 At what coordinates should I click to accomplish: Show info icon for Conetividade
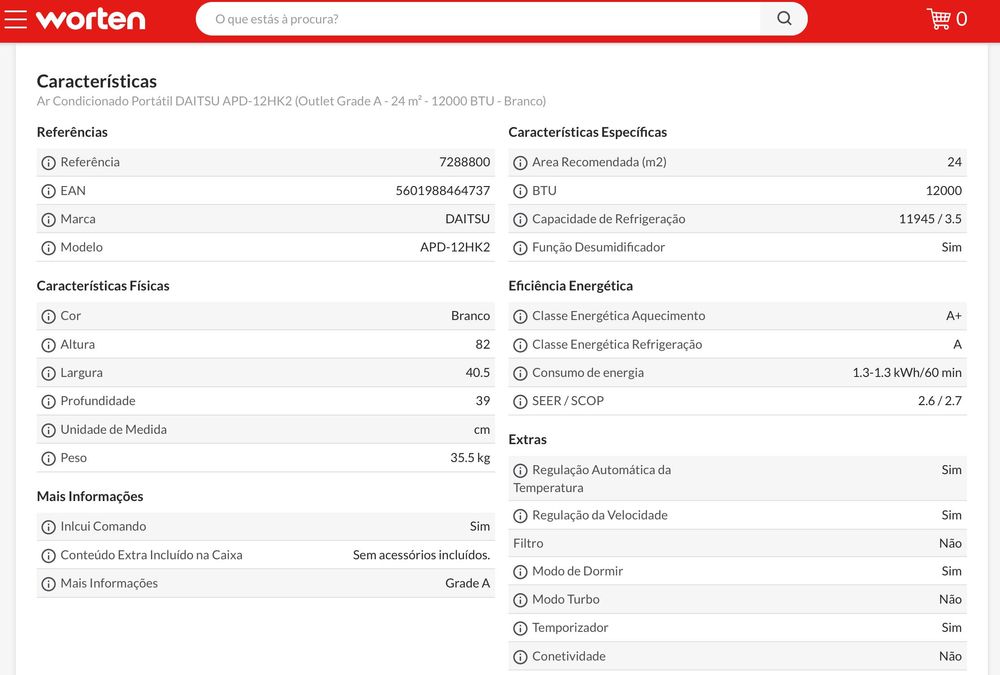(520, 656)
